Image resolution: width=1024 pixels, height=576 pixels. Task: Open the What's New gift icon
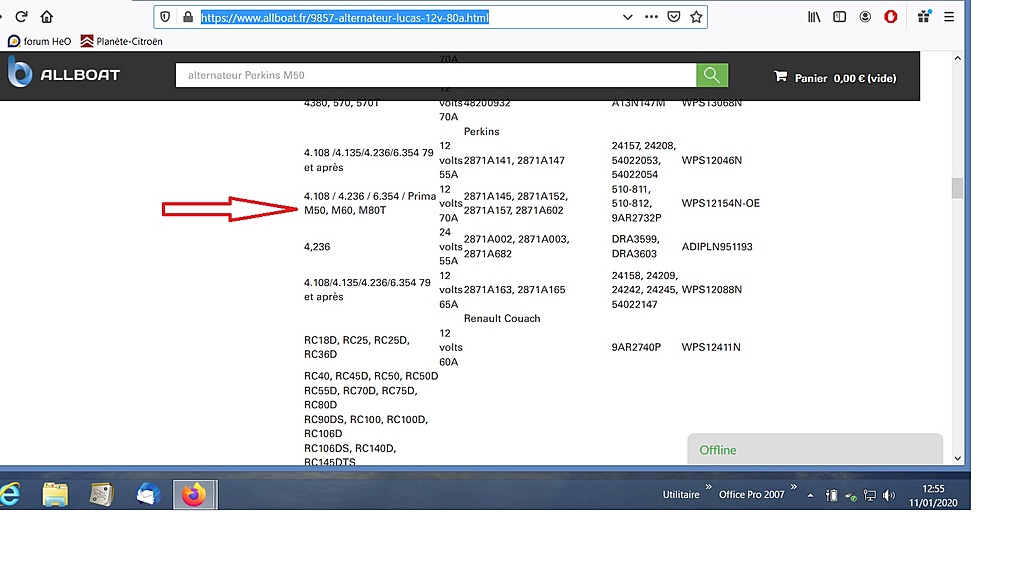923,17
